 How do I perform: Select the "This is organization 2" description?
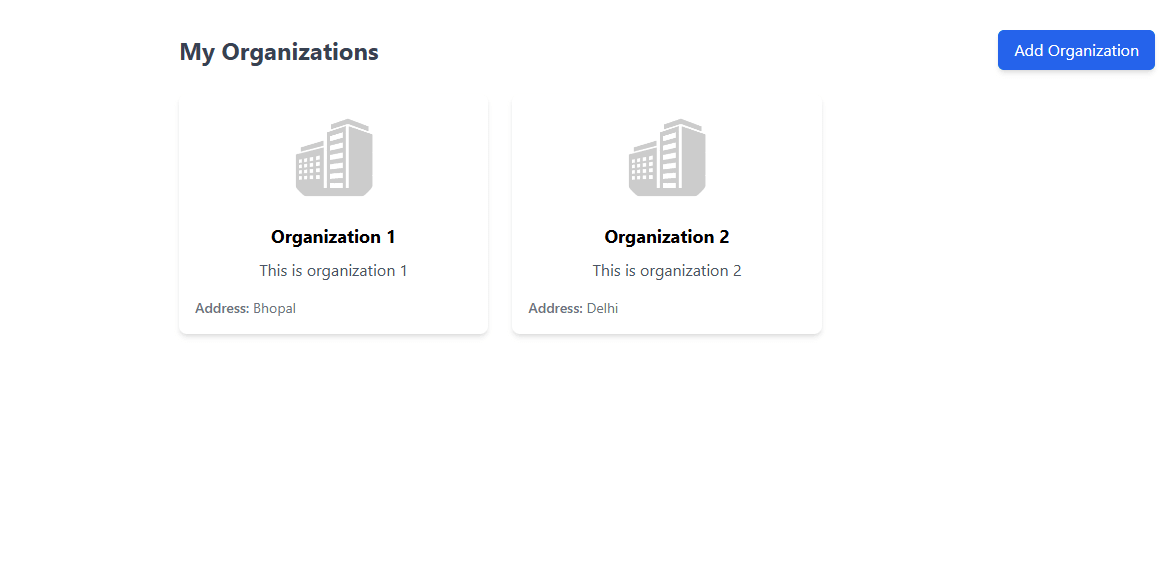pos(667,271)
